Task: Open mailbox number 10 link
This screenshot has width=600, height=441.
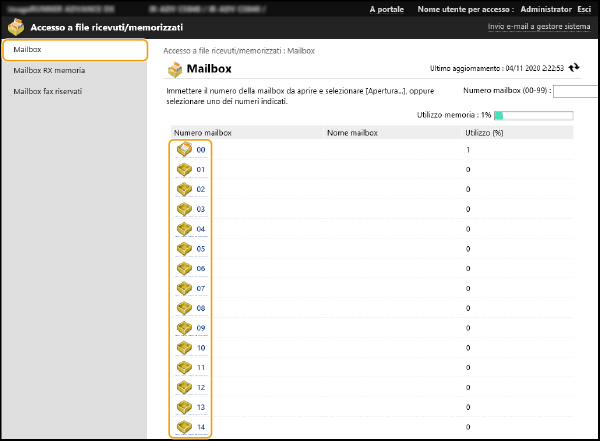Action: tap(201, 348)
